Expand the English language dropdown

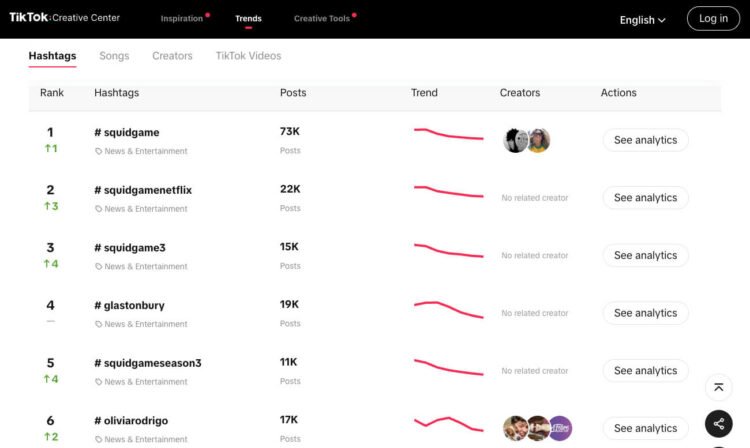coord(642,19)
